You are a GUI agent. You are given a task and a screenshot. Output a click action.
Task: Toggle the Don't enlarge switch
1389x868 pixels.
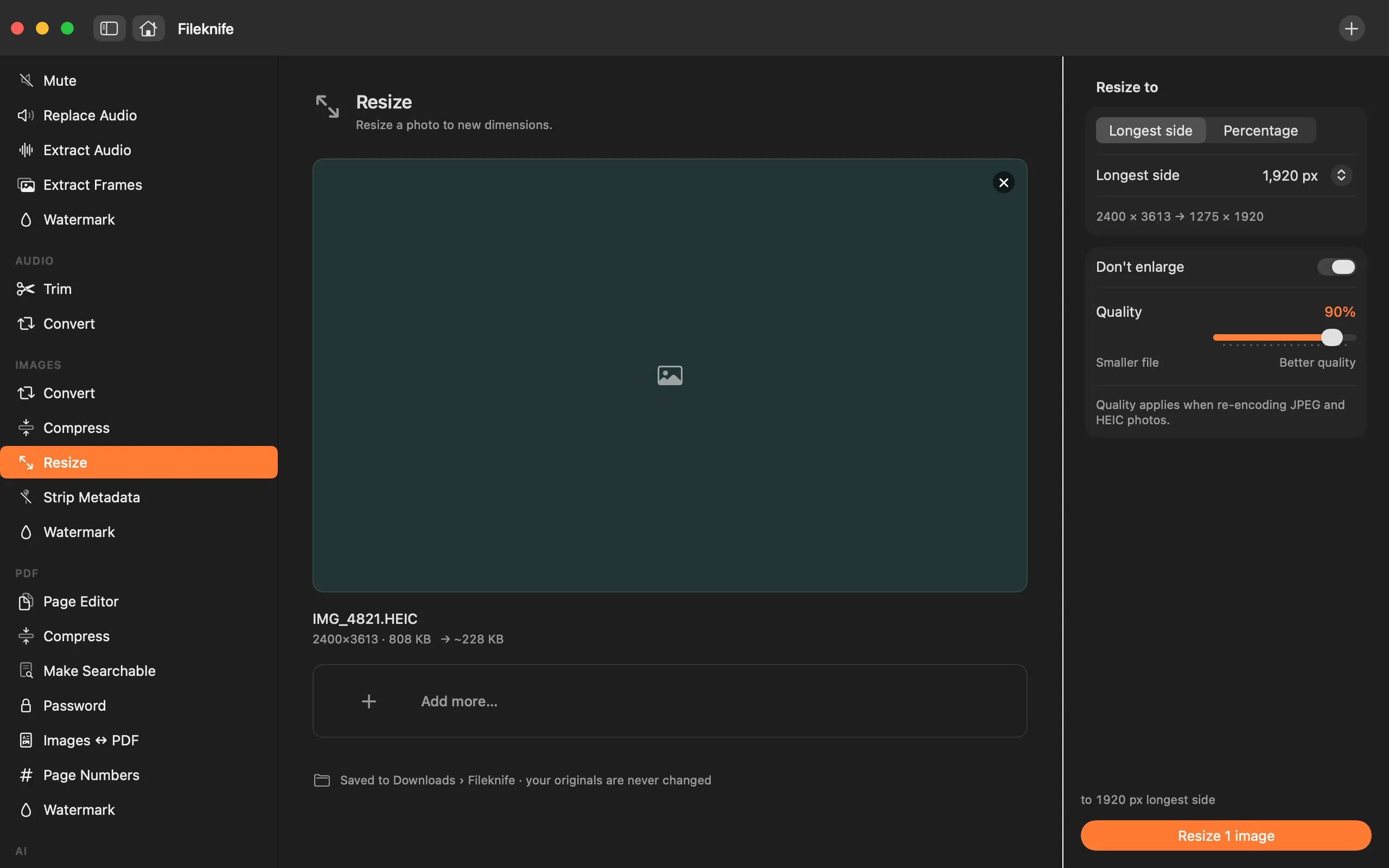click(x=1336, y=267)
